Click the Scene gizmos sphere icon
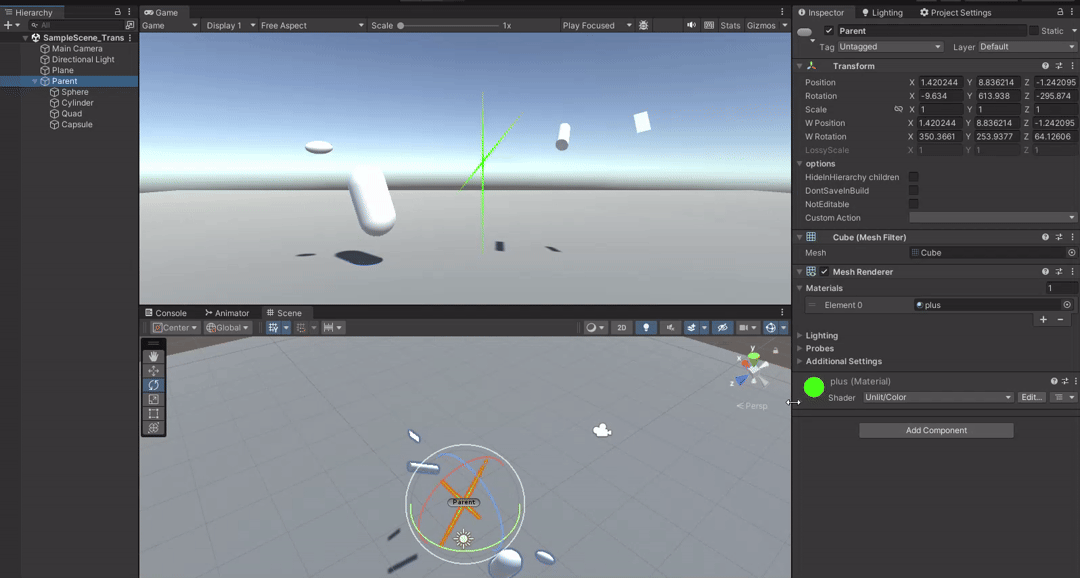Screen dimensions: 1080x578 tap(771, 328)
